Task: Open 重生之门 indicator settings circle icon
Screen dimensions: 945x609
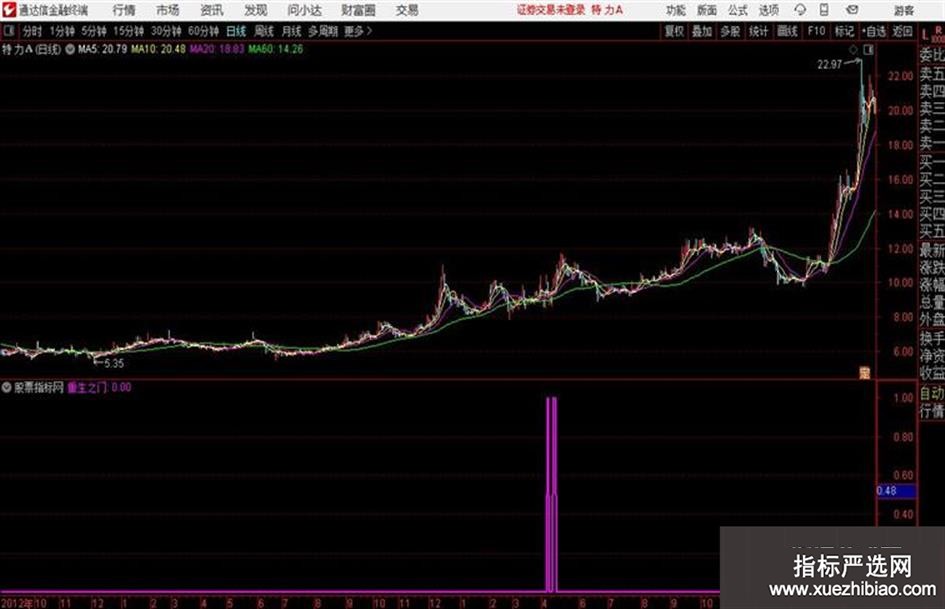Action: 7,387
